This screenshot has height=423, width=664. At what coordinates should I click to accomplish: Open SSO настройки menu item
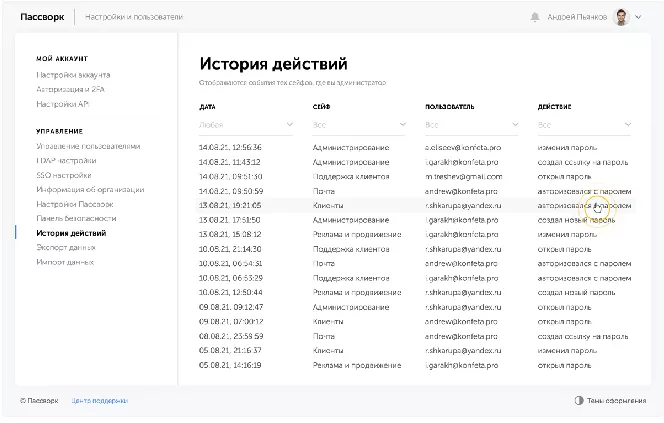coord(64,175)
